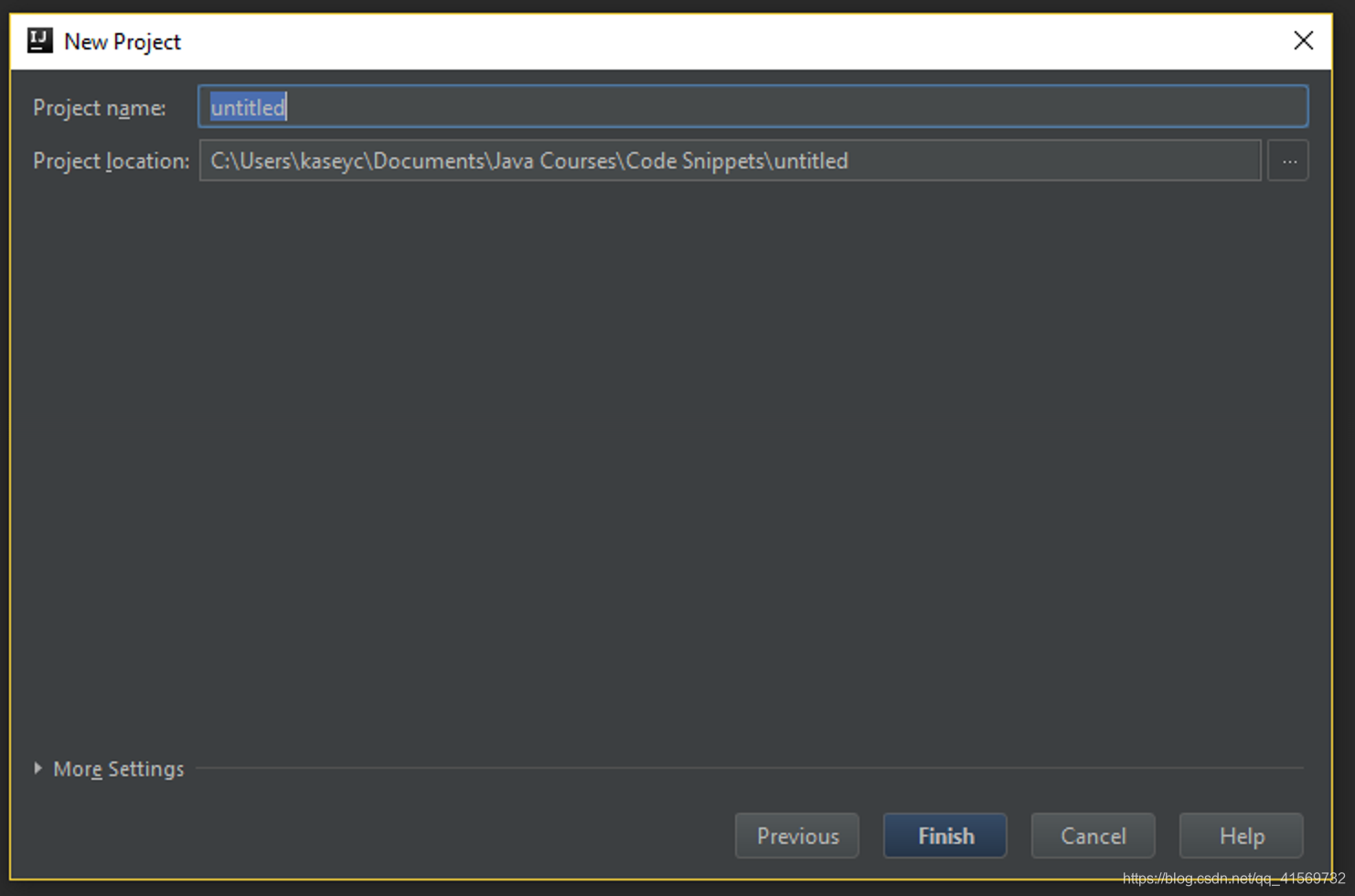The height and width of the screenshot is (896, 1355).
Task: Click the Project name label
Action: 100,108
